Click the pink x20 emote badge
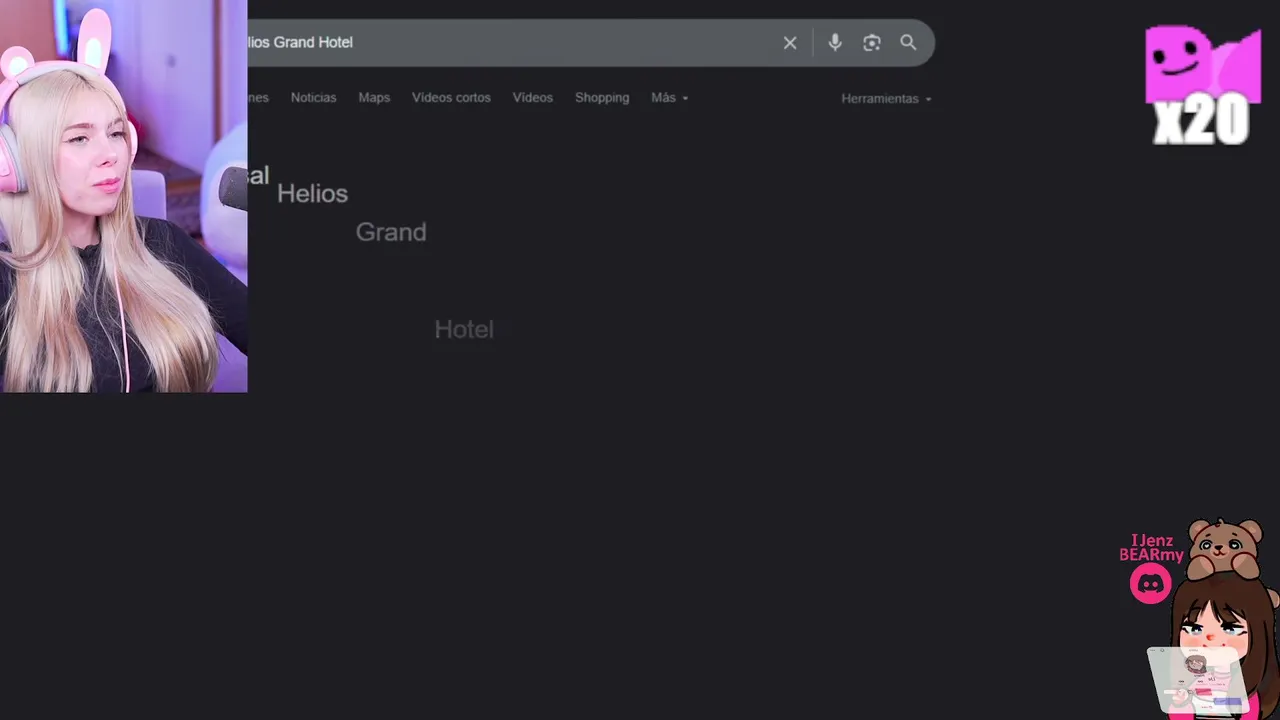 [x=1203, y=86]
